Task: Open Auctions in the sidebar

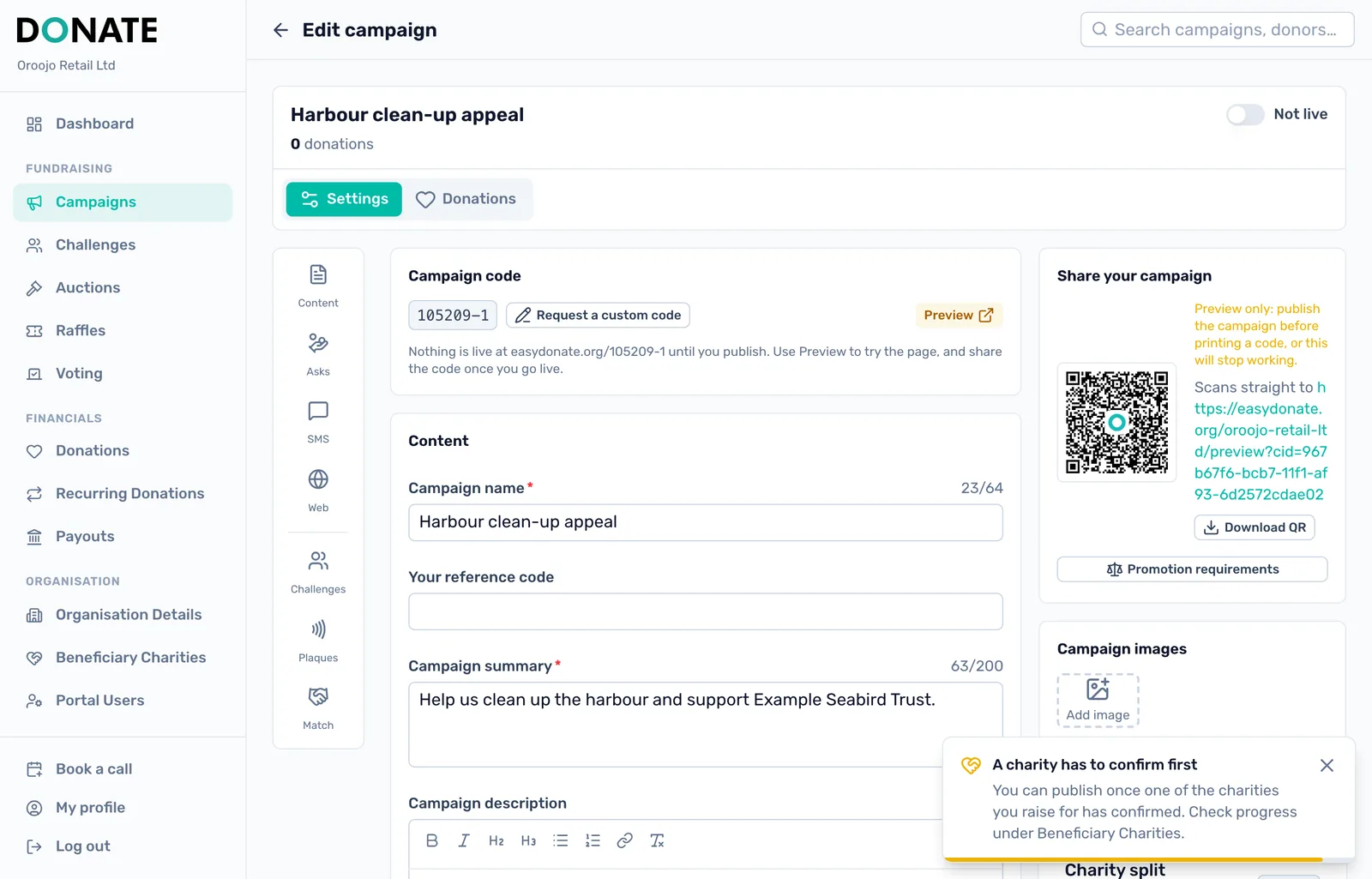Action: click(123, 288)
